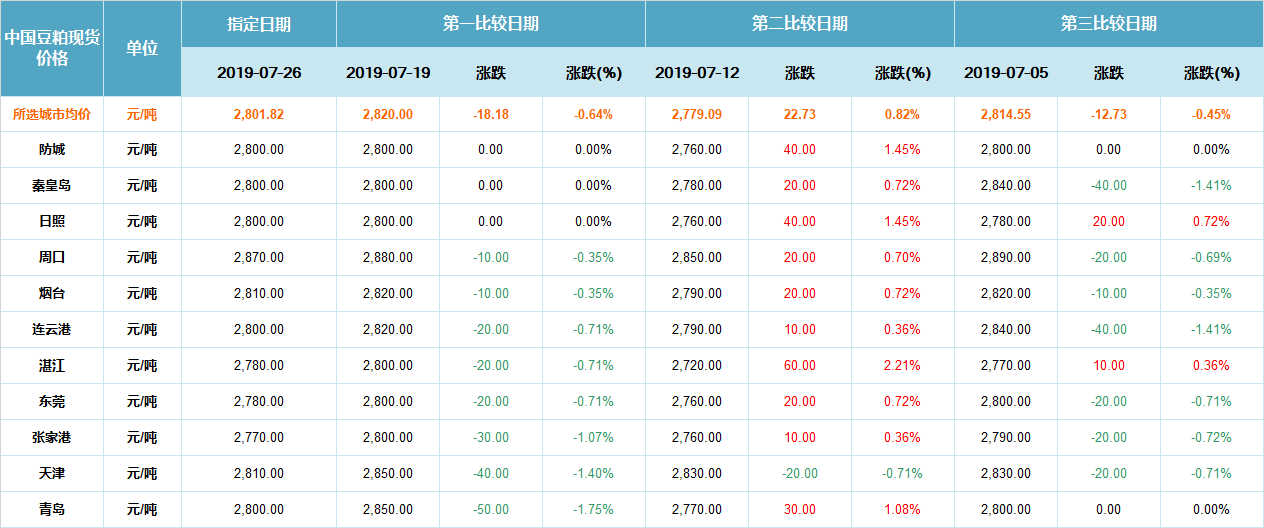Click the 60.00 price change cell
Viewport: 1264px width, 528px height.
click(799, 365)
